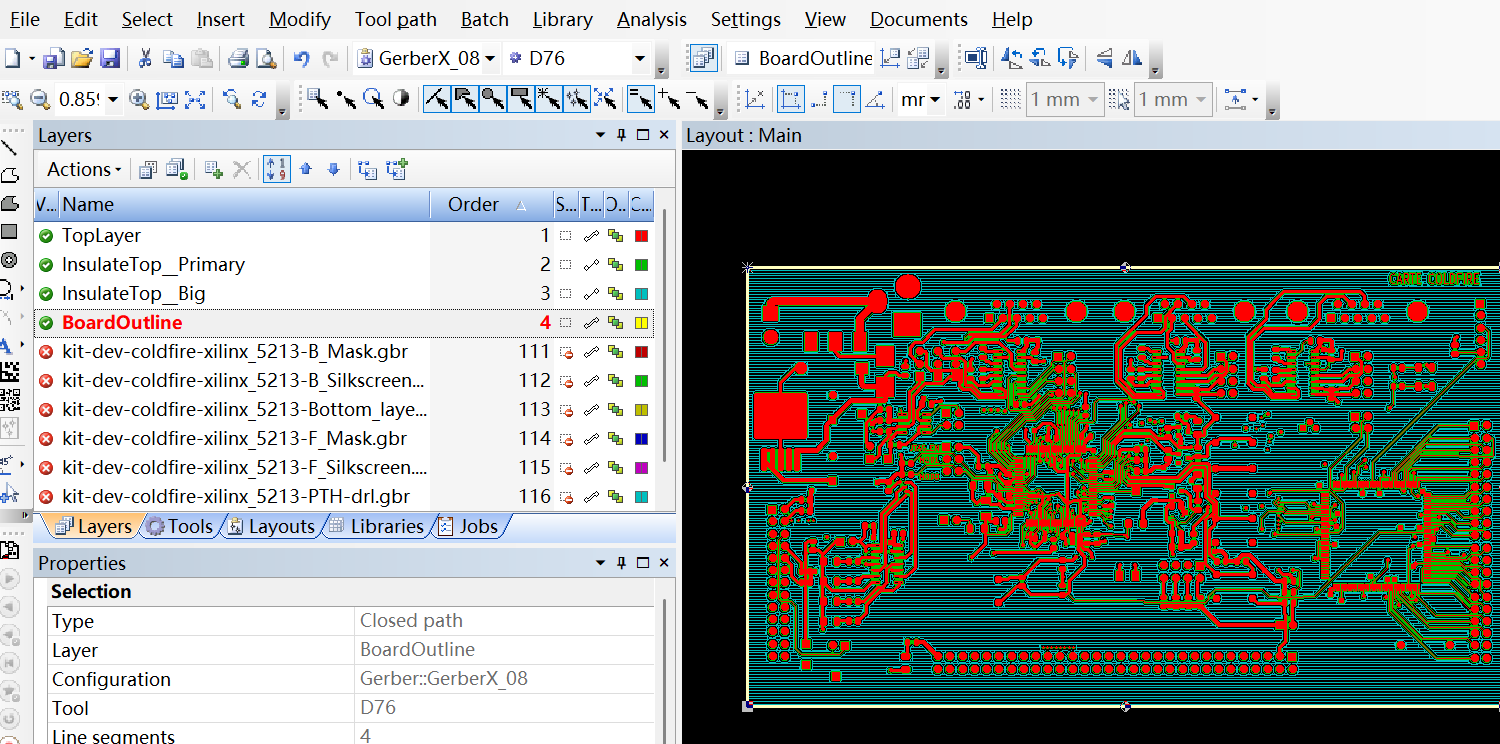Switch to the Libraries tab
Screen dimensions: 1500x744
point(376,527)
